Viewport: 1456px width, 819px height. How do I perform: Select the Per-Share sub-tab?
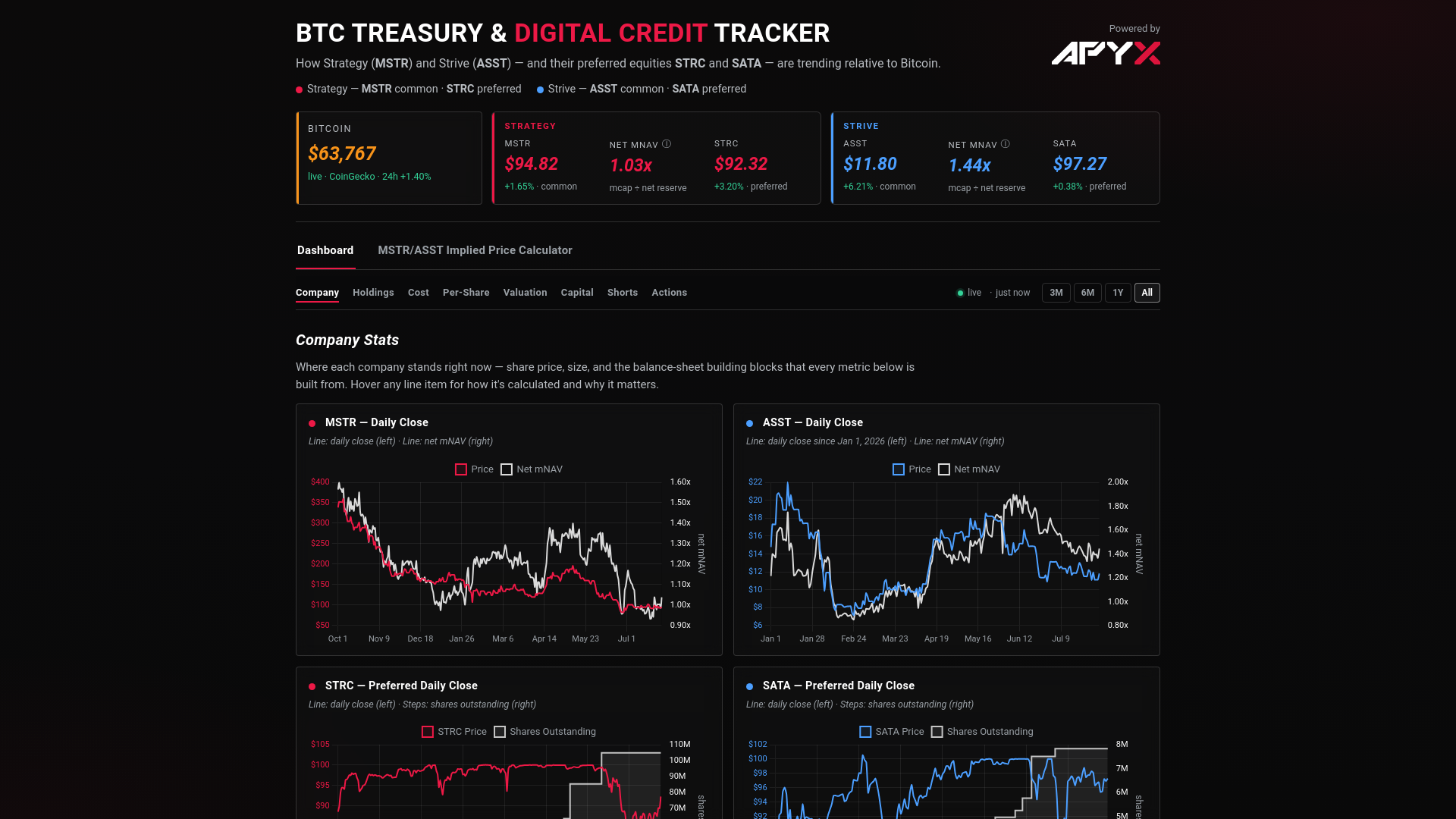tap(466, 293)
